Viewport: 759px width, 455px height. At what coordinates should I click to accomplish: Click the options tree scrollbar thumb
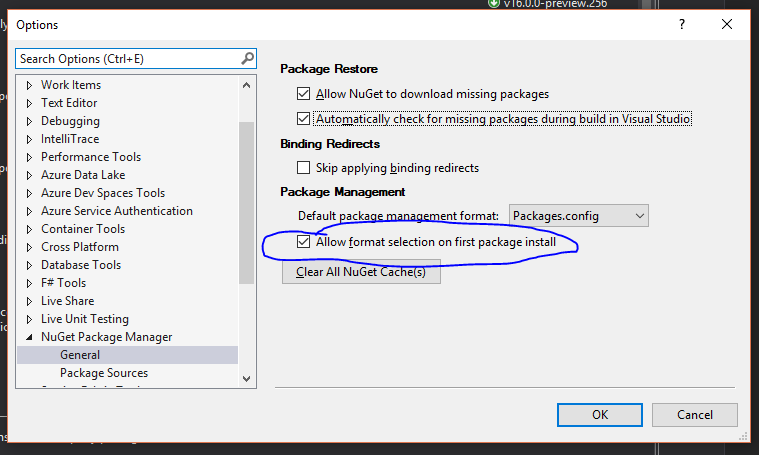coord(246,203)
